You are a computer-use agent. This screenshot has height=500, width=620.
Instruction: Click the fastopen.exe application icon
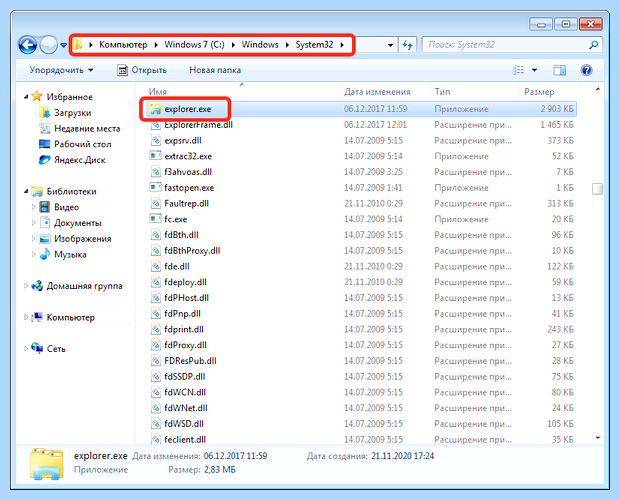[x=155, y=187]
